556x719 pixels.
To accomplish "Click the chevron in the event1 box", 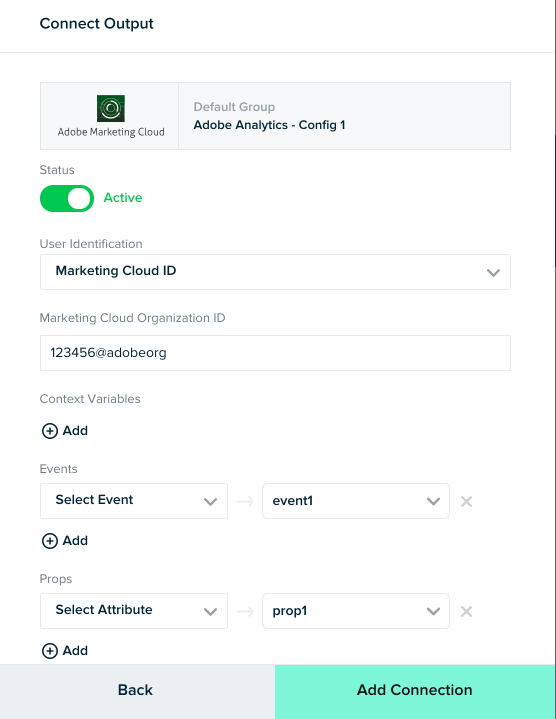I will pos(433,501).
